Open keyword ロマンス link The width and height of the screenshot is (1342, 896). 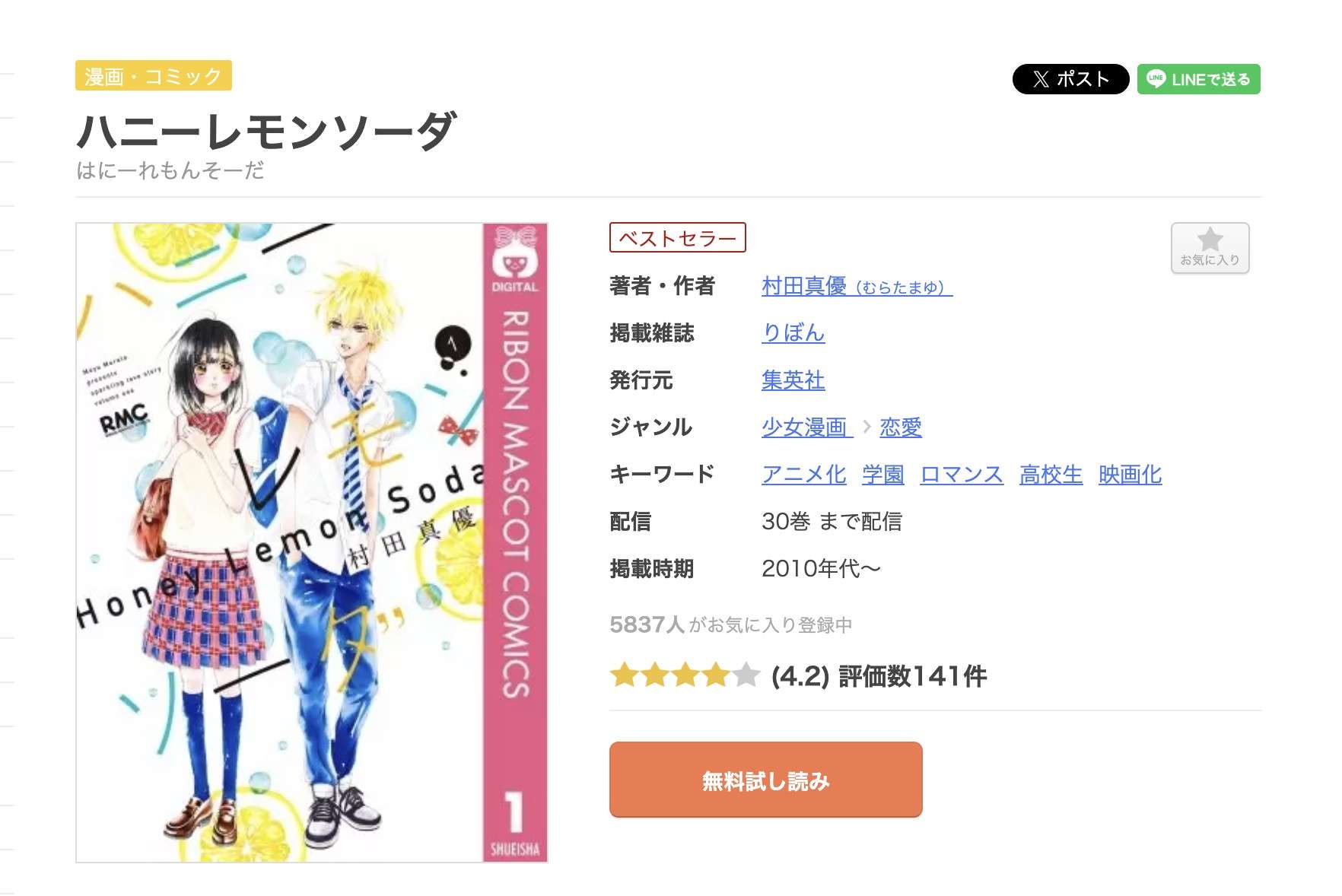(x=962, y=475)
